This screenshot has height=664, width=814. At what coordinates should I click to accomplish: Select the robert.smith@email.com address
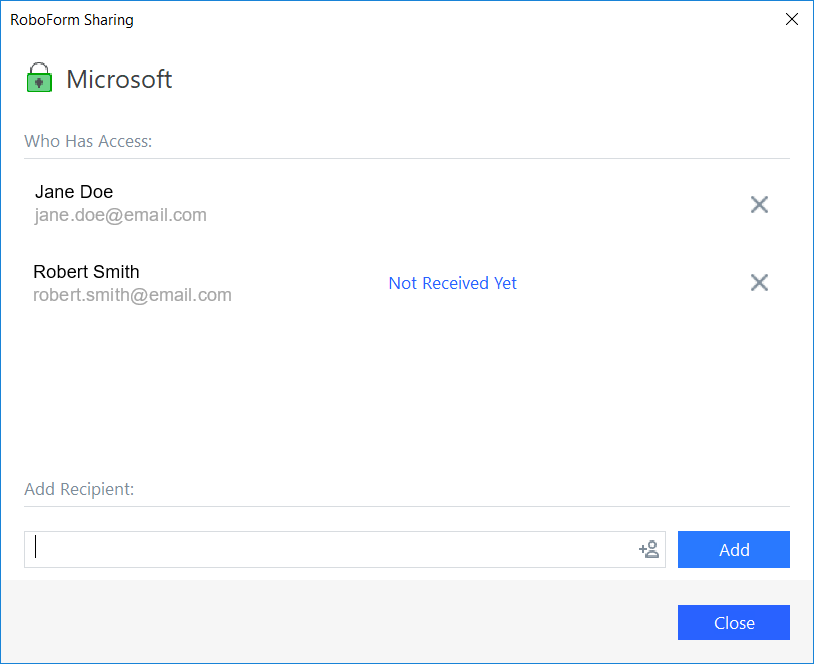[132, 295]
